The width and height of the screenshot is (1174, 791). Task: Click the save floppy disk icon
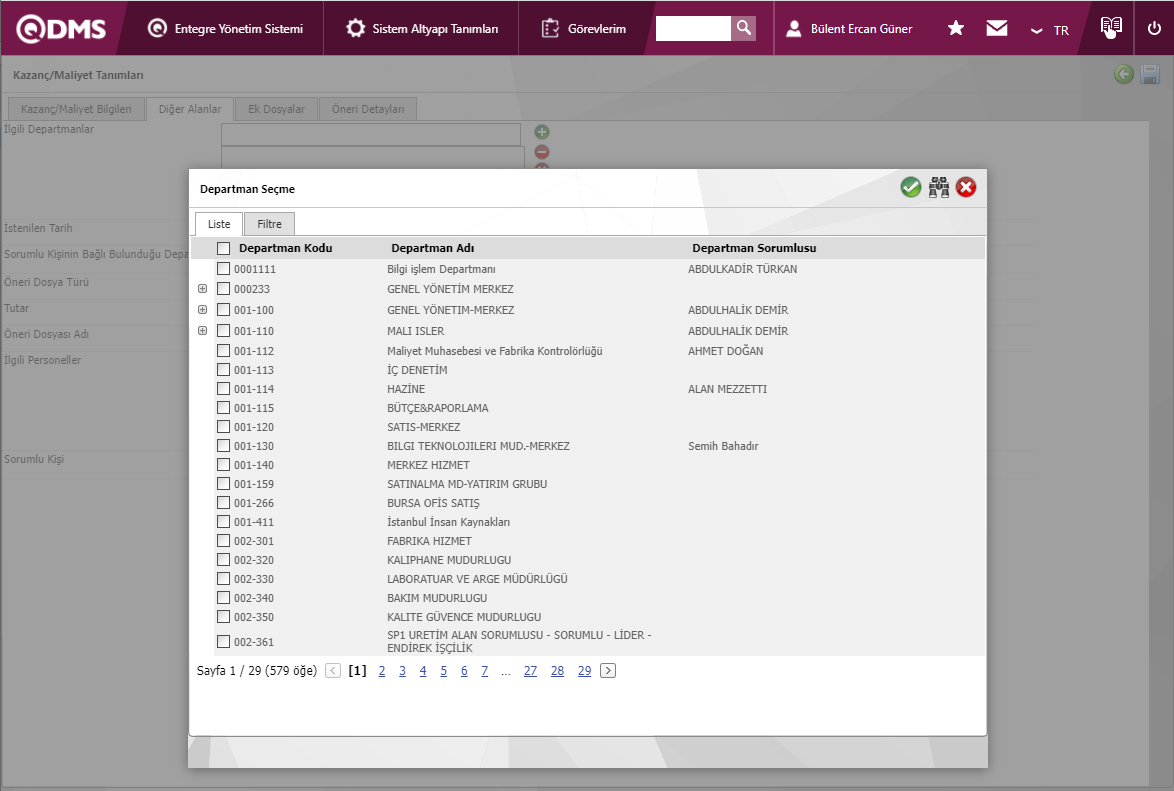pyautogui.click(x=1150, y=73)
